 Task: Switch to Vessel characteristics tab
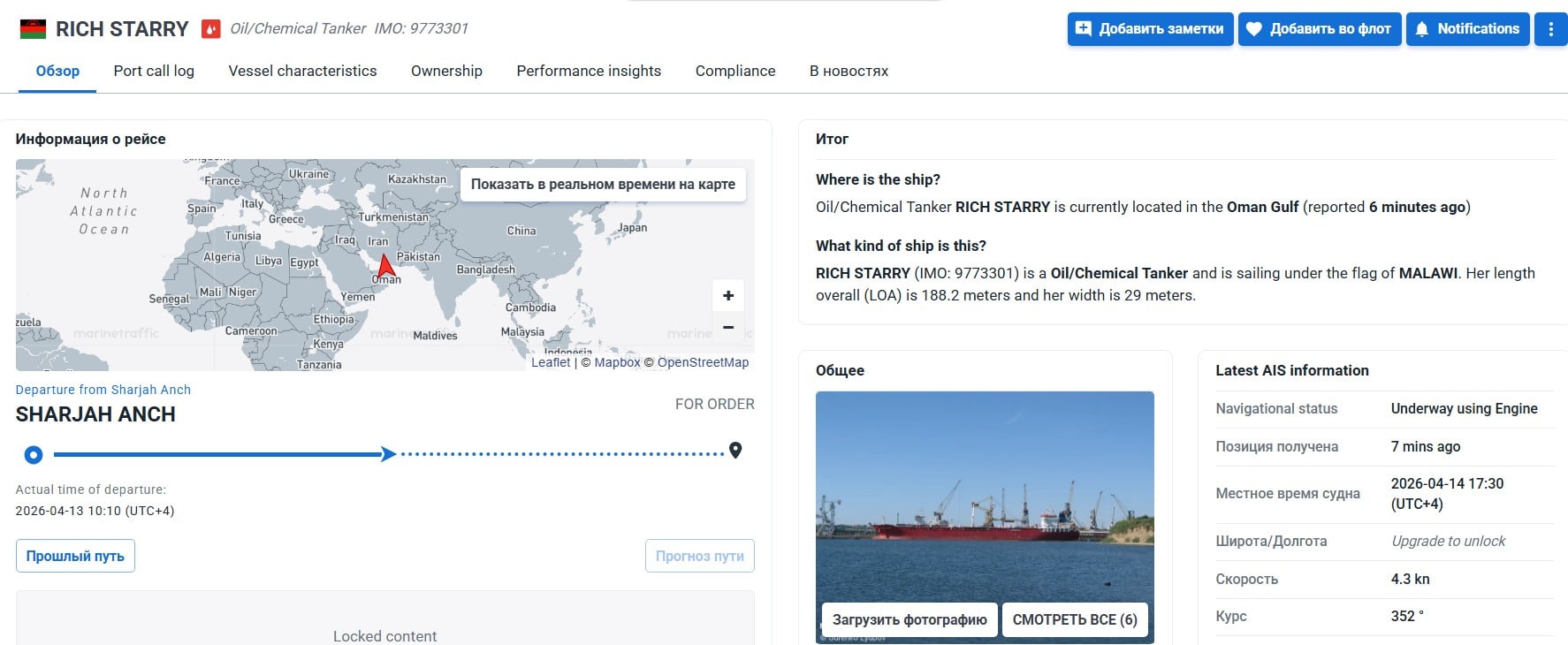(302, 71)
